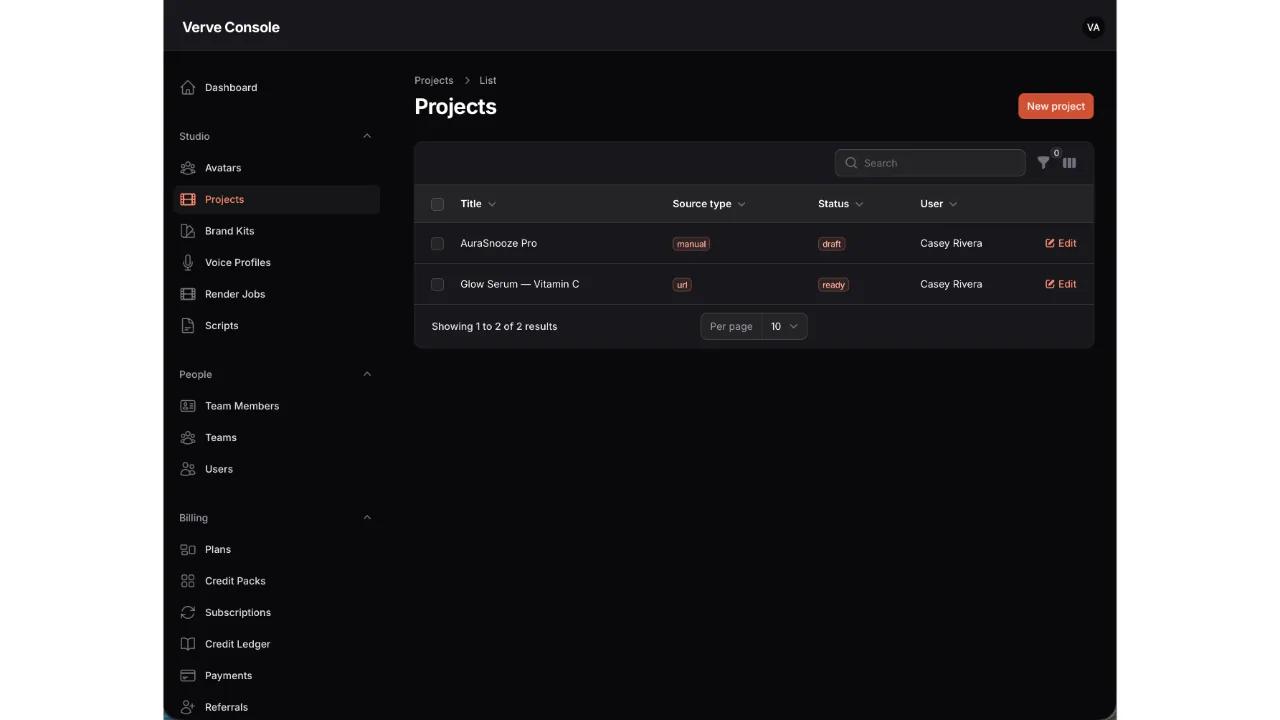Sort by the User column header
Image resolution: width=1280 pixels, height=720 pixels.
click(x=939, y=204)
